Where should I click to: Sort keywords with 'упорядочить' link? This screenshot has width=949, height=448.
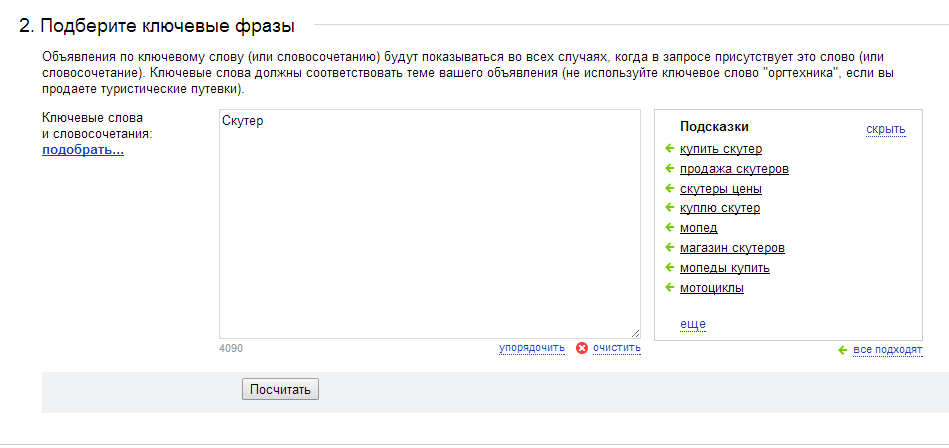[531, 348]
